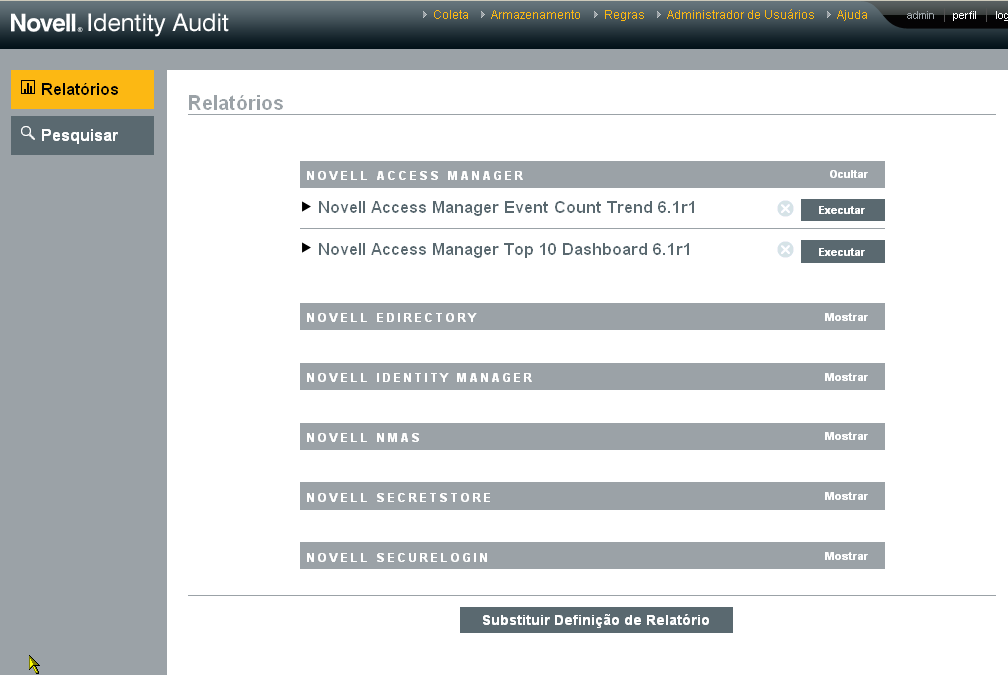Delete the Event Count Trend 6.1r1 report

(785, 208)
